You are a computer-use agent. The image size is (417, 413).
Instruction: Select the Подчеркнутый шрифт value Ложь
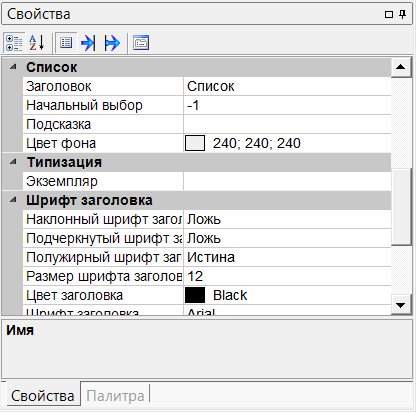pyautogui.click(x=287, y=238)
